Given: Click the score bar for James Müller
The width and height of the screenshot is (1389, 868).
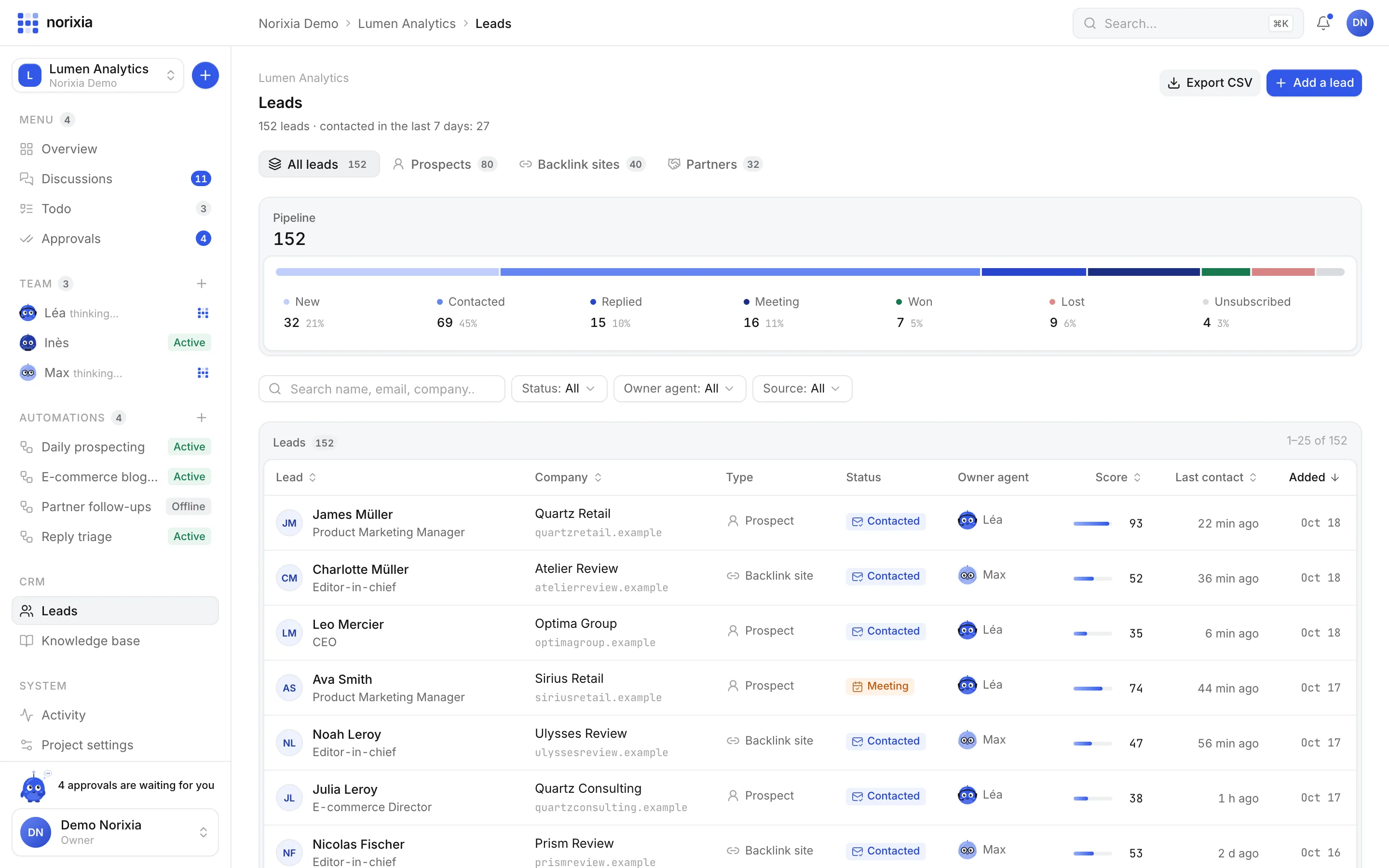Looking at the screenshot, I should coord(1092,524).
